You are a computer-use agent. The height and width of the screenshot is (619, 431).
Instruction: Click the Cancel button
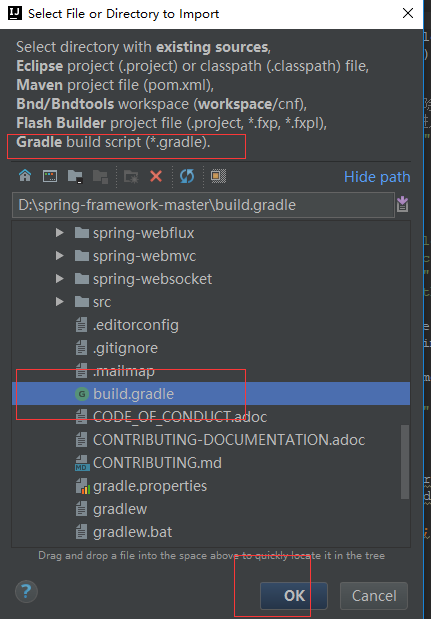click(x=374, y=595)
